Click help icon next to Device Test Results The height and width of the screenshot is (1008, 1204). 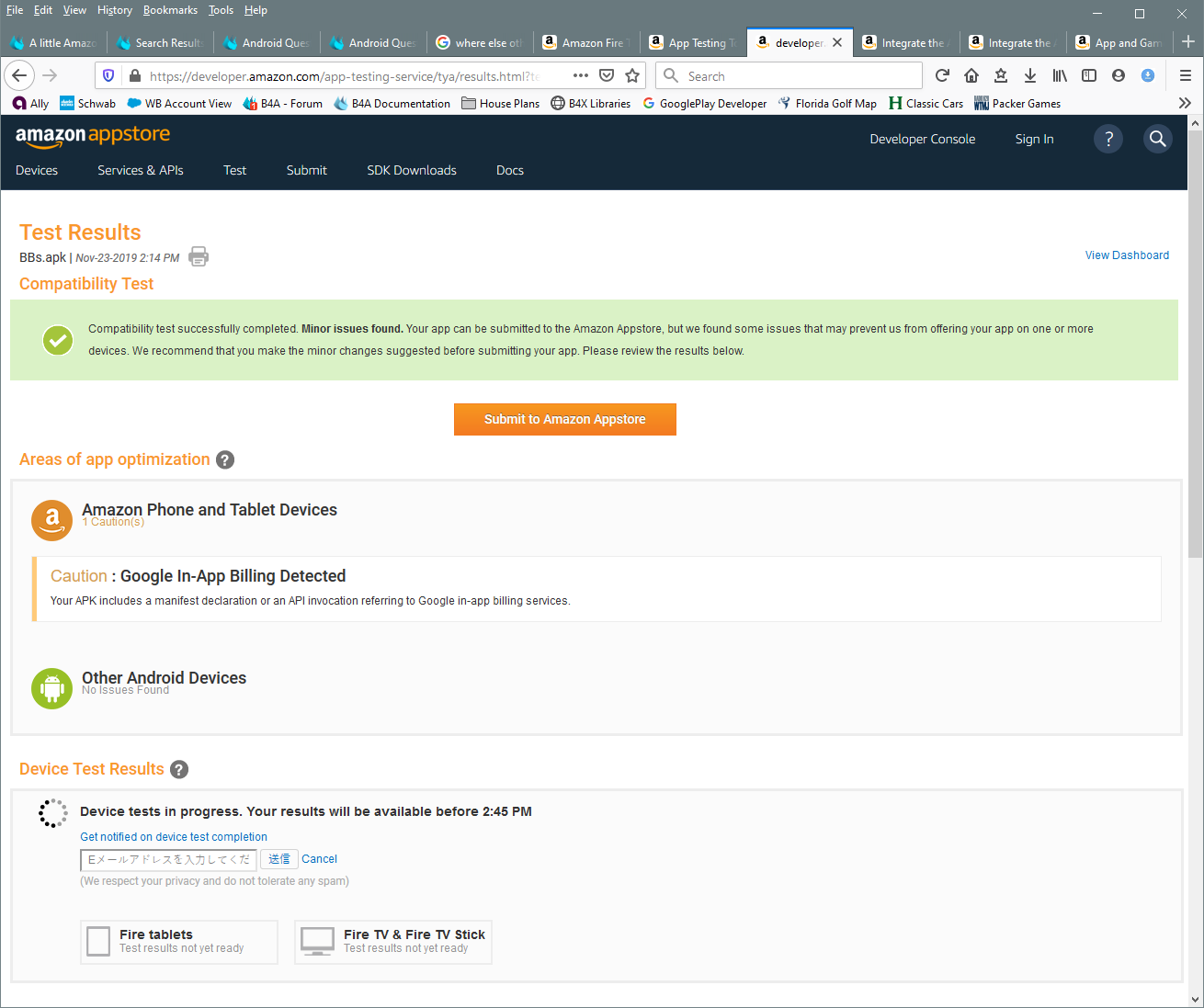(x=179, y=769)
